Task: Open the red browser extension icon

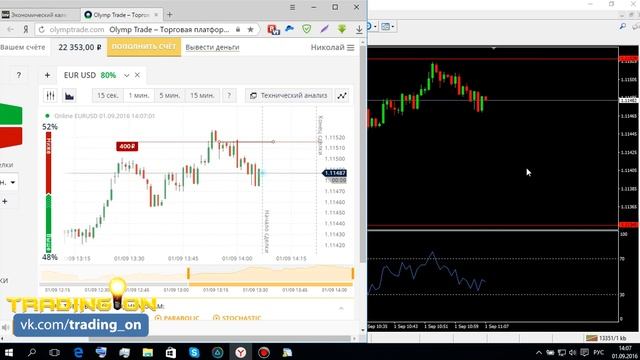Action: (273, 29)
